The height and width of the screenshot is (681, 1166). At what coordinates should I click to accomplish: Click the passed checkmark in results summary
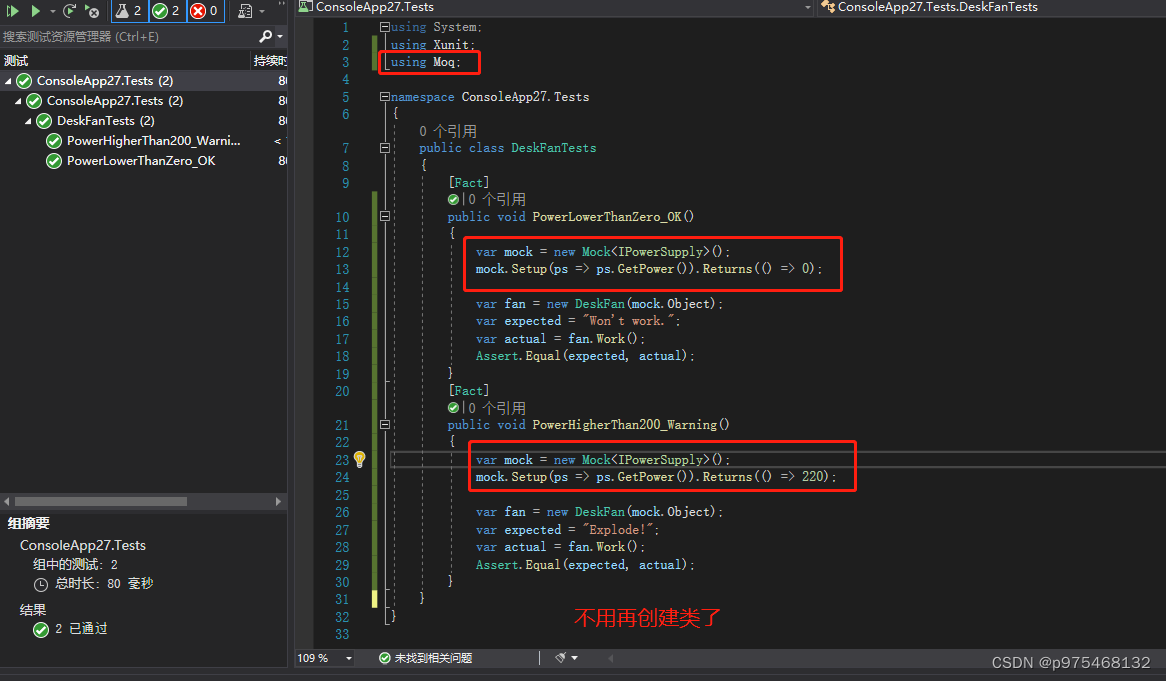pyautogui.click(x=41, y=630)
